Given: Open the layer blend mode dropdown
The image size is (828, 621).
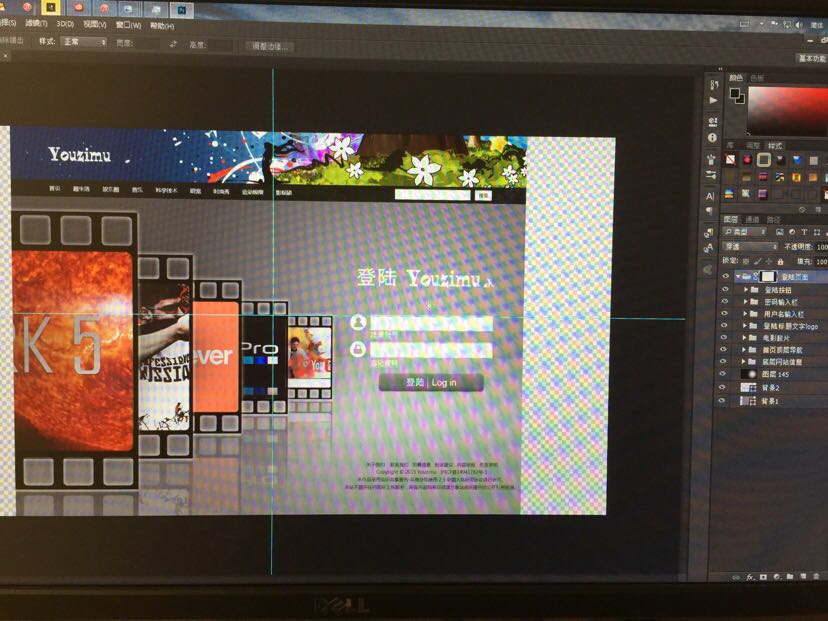Looking at the screenshot, I should tap(750, 247).
